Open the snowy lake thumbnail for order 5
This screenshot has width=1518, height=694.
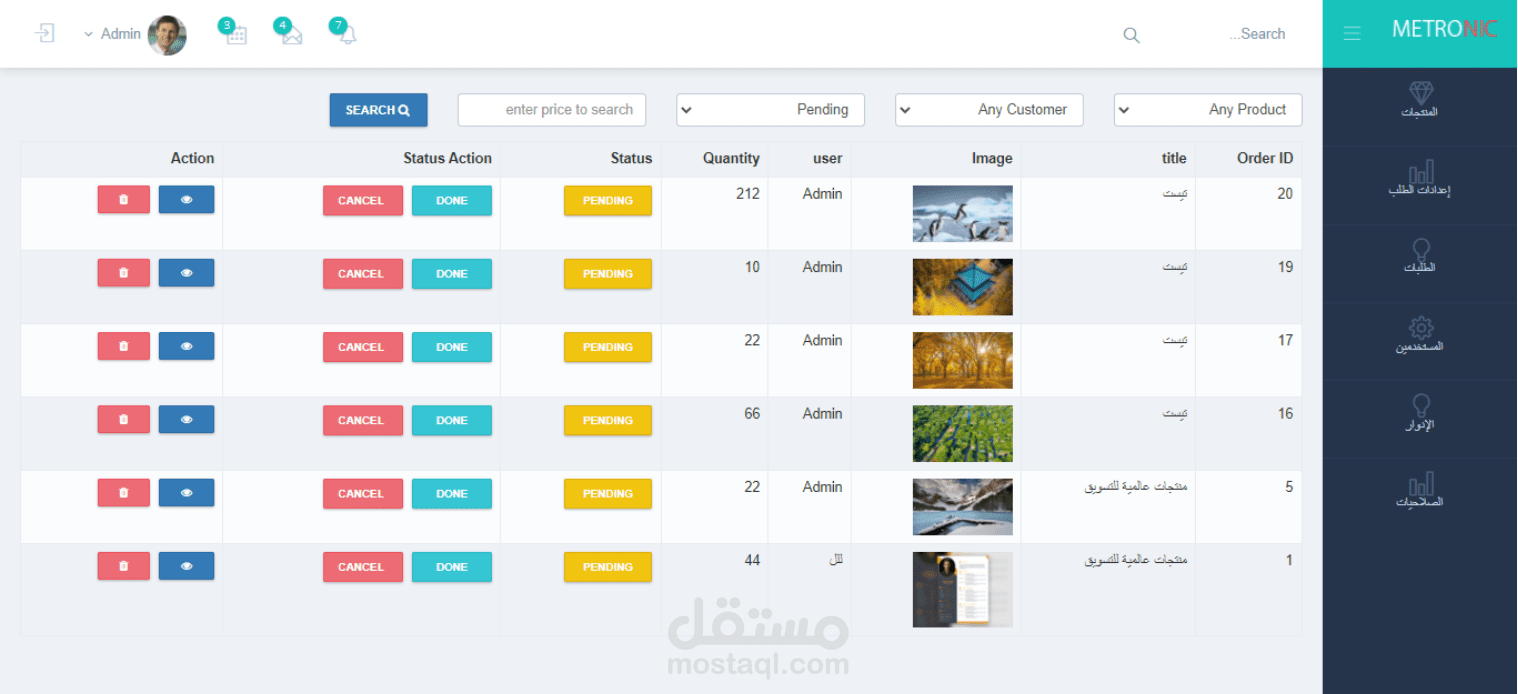pyautogui.click(x=962, y=507)
